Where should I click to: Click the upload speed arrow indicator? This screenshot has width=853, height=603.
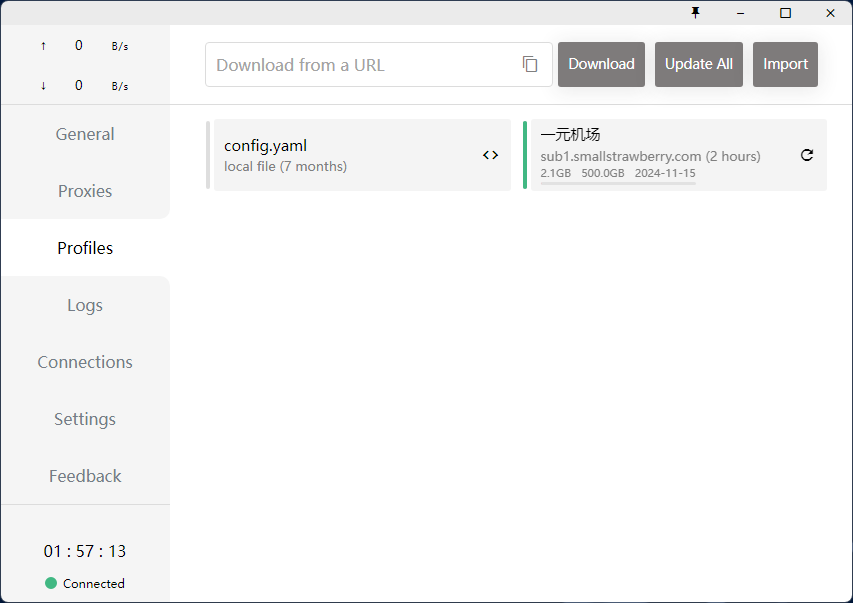pos(43,46)
